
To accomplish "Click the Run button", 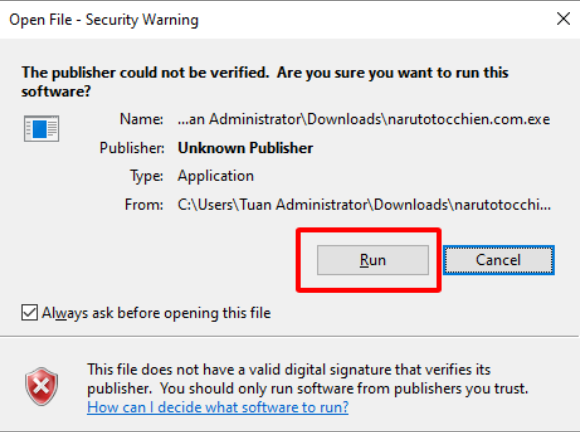I will pos(373,260).
